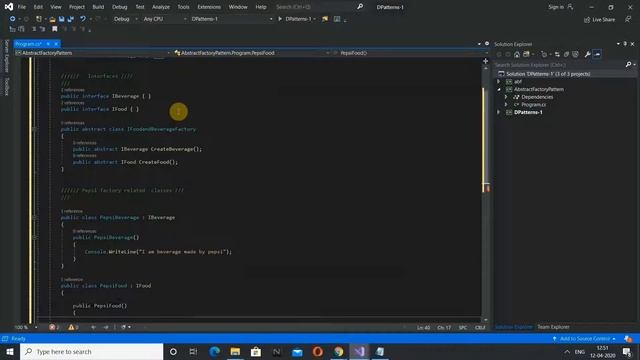Toggle the bookmark toolbar icon

pos(54,29)
